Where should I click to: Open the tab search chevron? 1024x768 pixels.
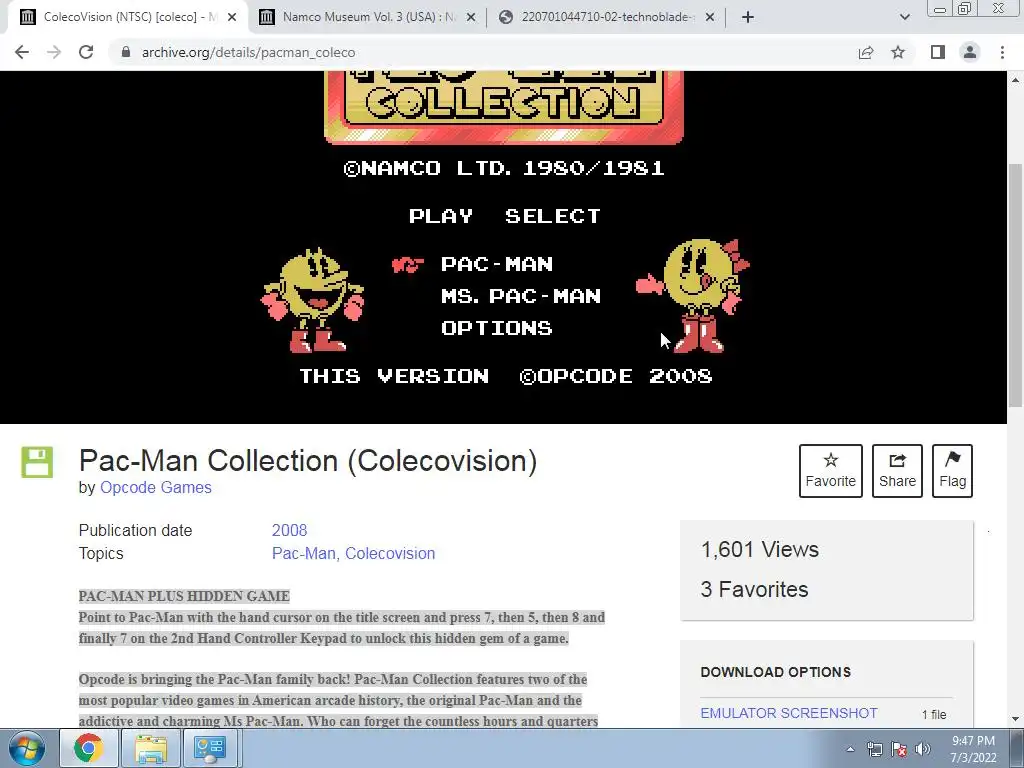[x=904, y=17]
